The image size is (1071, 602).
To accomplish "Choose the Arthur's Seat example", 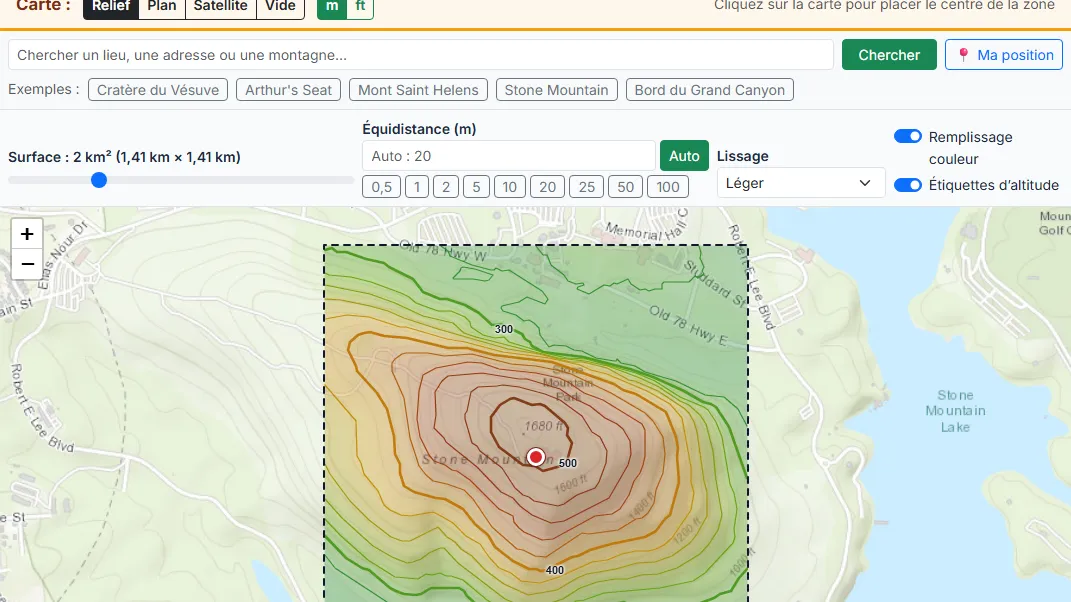I will tap(288, 90).
